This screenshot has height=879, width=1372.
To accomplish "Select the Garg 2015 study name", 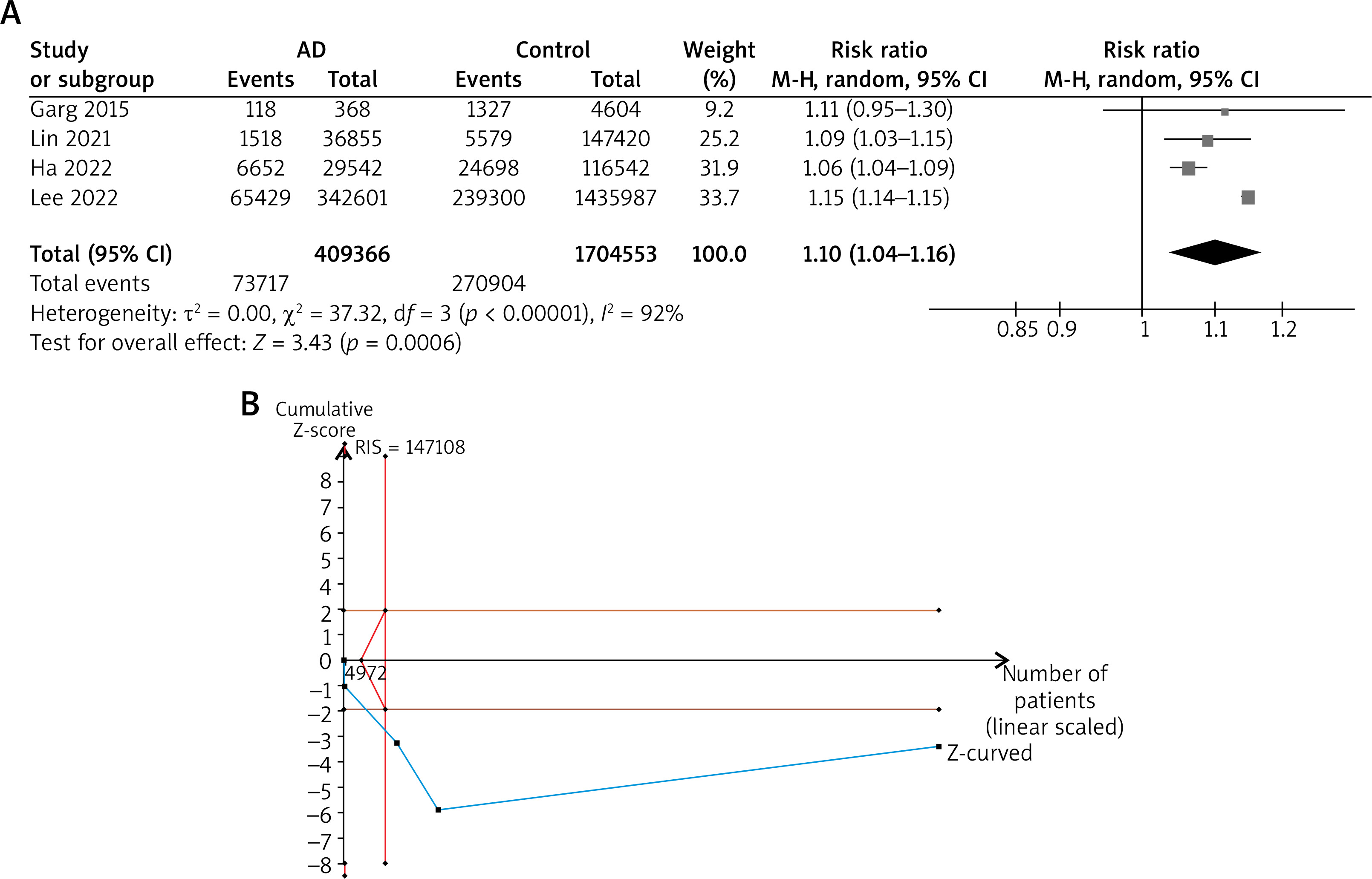I will (x=79, y=109).
